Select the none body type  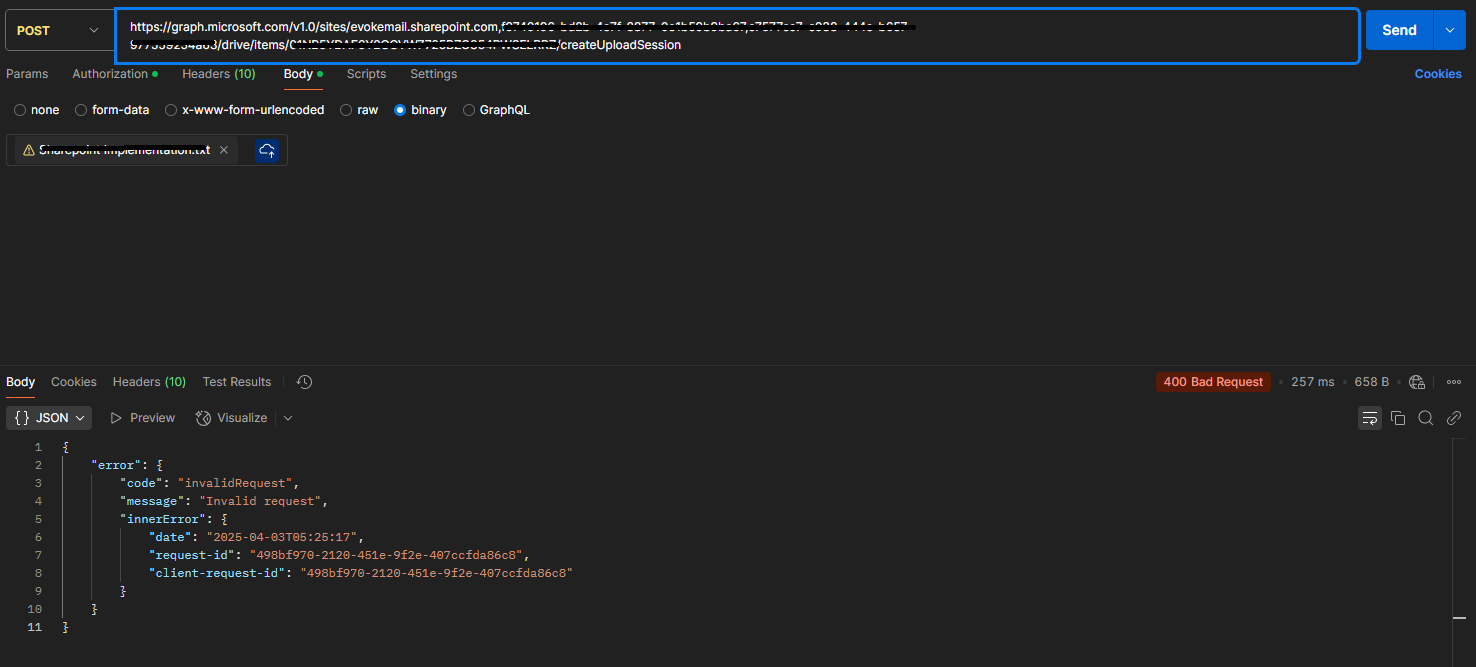(37, 110)
